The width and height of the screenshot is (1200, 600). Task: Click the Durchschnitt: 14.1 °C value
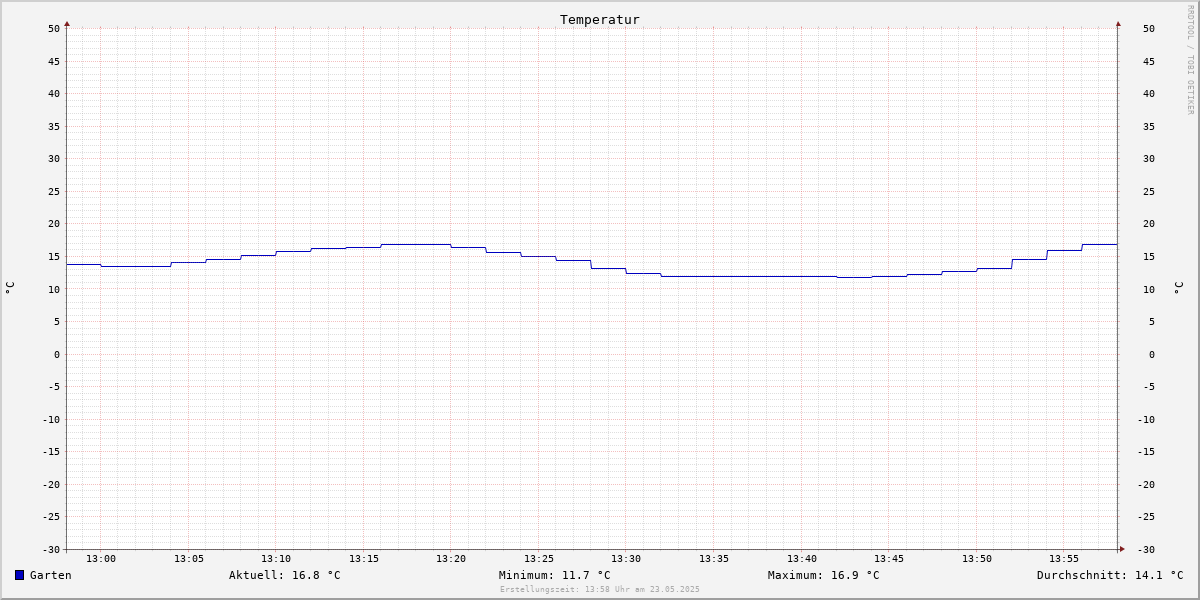1110,575
